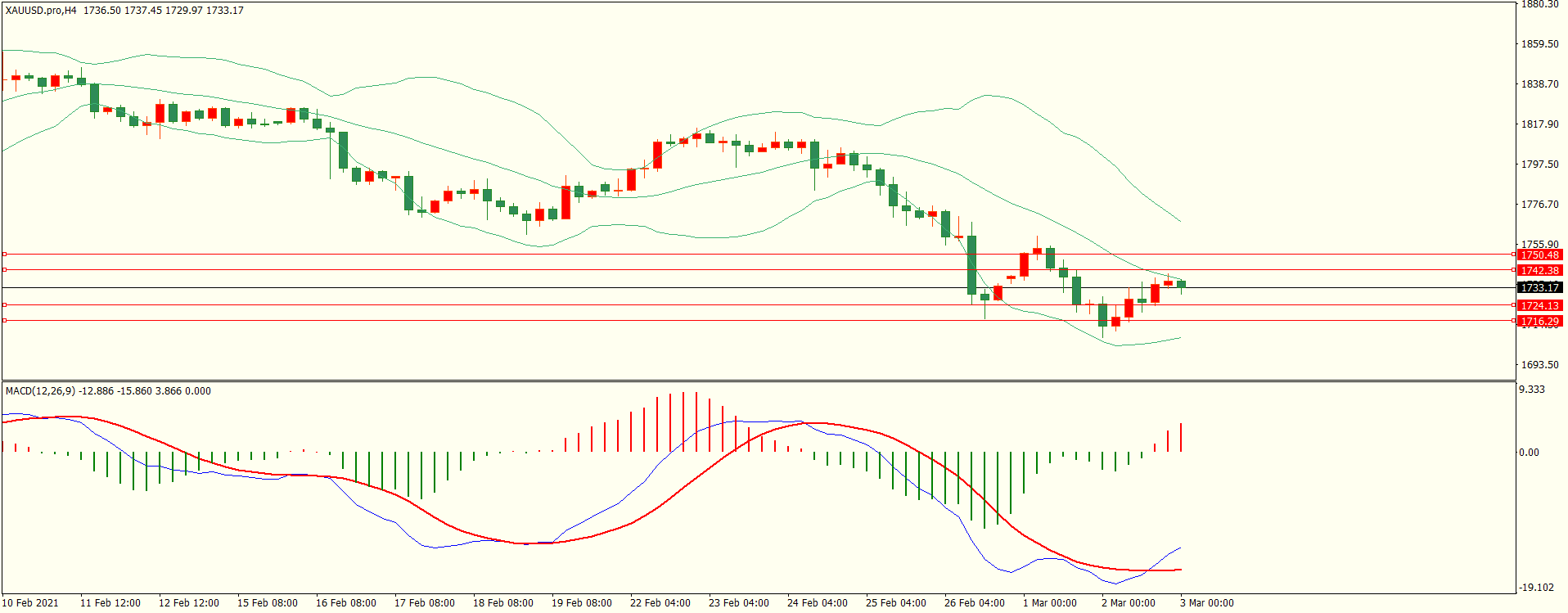Click the 10 Feb 2021 date label
Viewport: 1568px width, 613px height.
tap(30, 603)
